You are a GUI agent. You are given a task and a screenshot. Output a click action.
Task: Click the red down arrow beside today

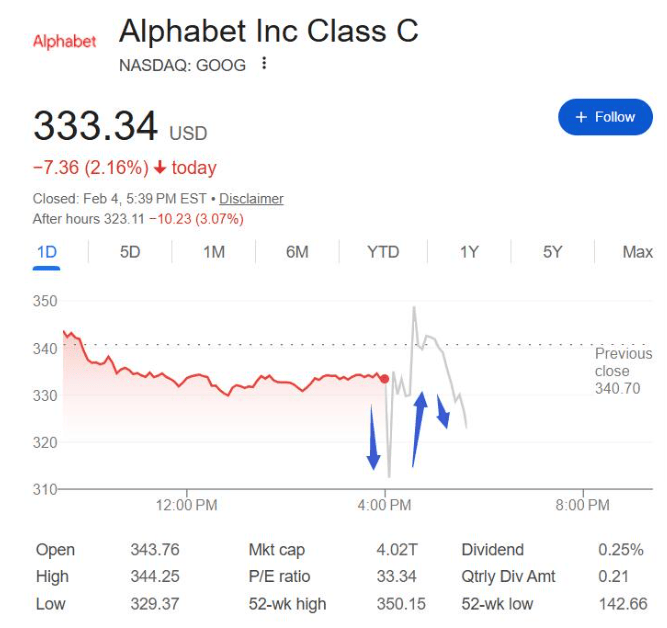point(160,168)
